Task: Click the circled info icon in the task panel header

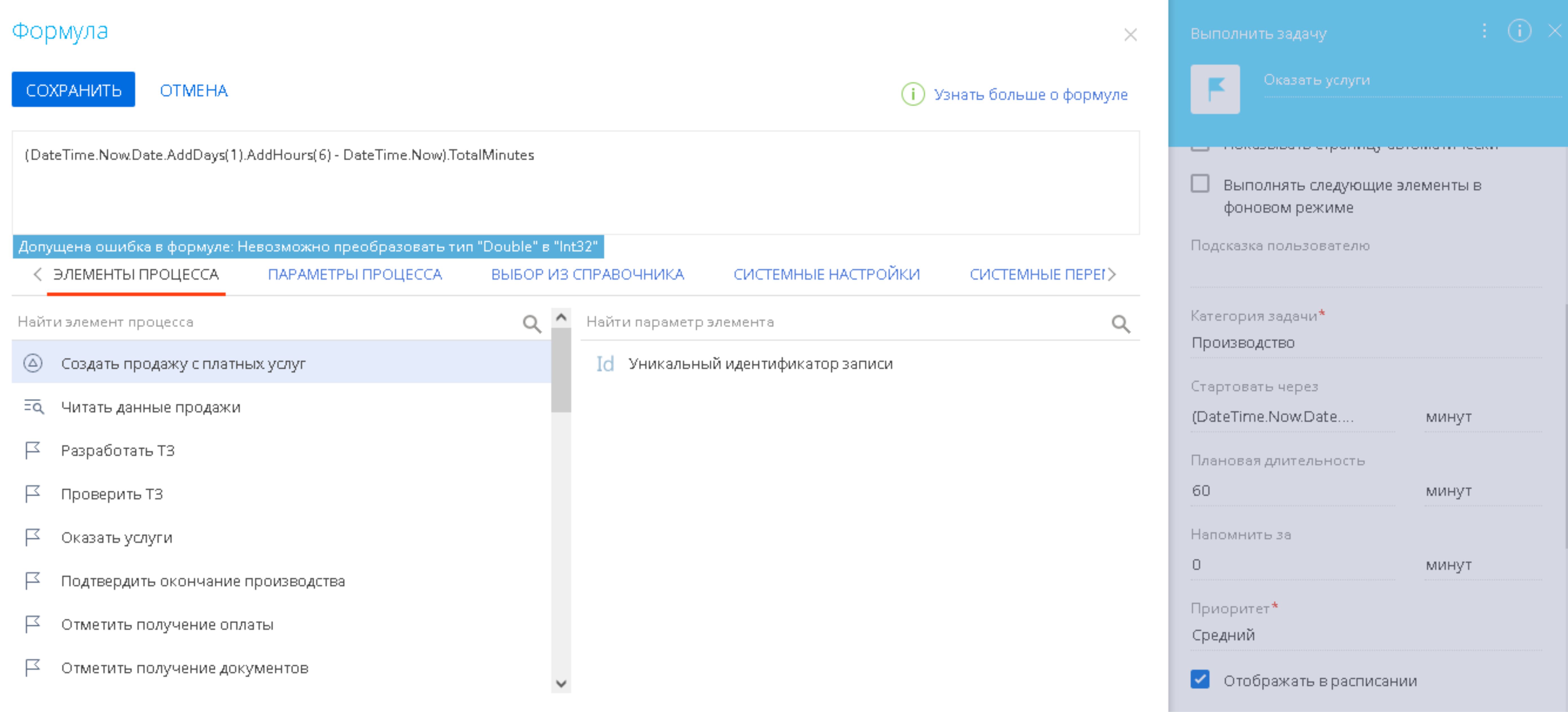Action: pos(1519,31)
